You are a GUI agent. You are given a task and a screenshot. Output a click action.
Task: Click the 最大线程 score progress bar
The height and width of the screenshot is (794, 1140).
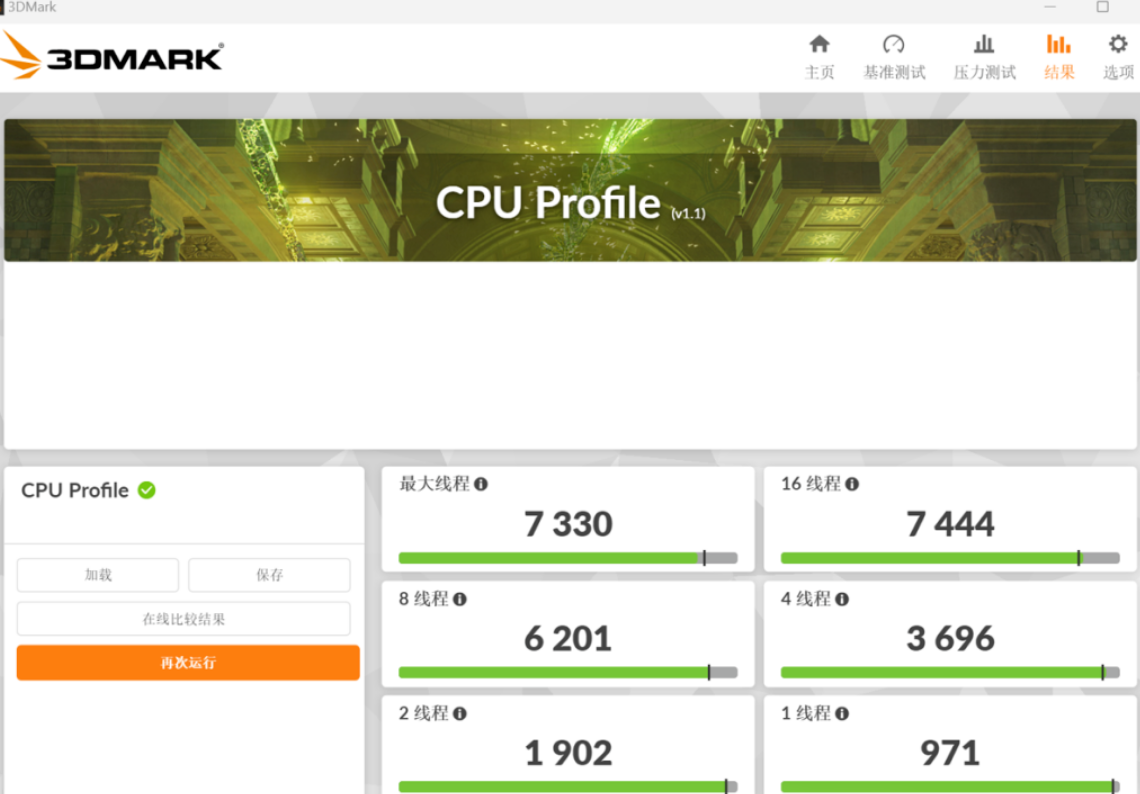pos(567,558)
